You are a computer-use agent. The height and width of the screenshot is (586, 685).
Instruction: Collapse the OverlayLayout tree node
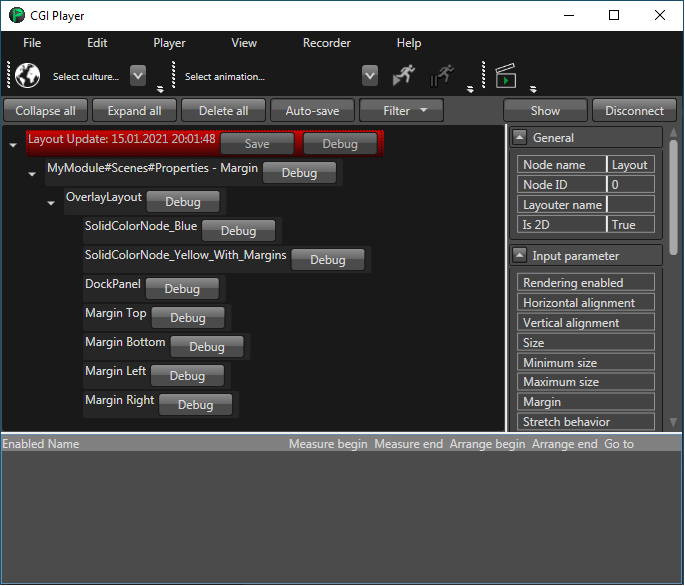coord(51,203)
